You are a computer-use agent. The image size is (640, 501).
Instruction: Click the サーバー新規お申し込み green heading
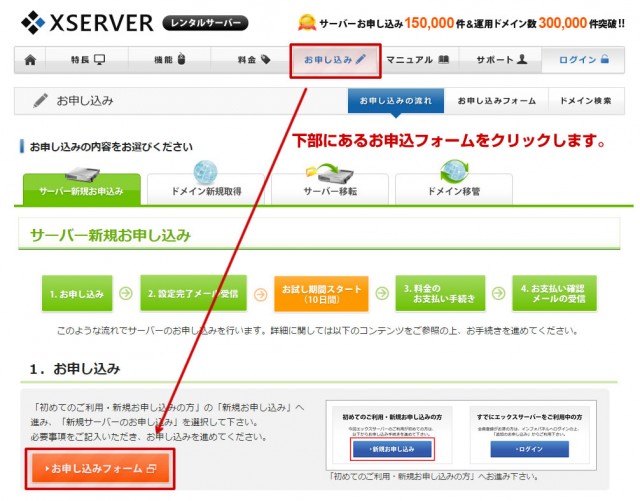[111, 236]
